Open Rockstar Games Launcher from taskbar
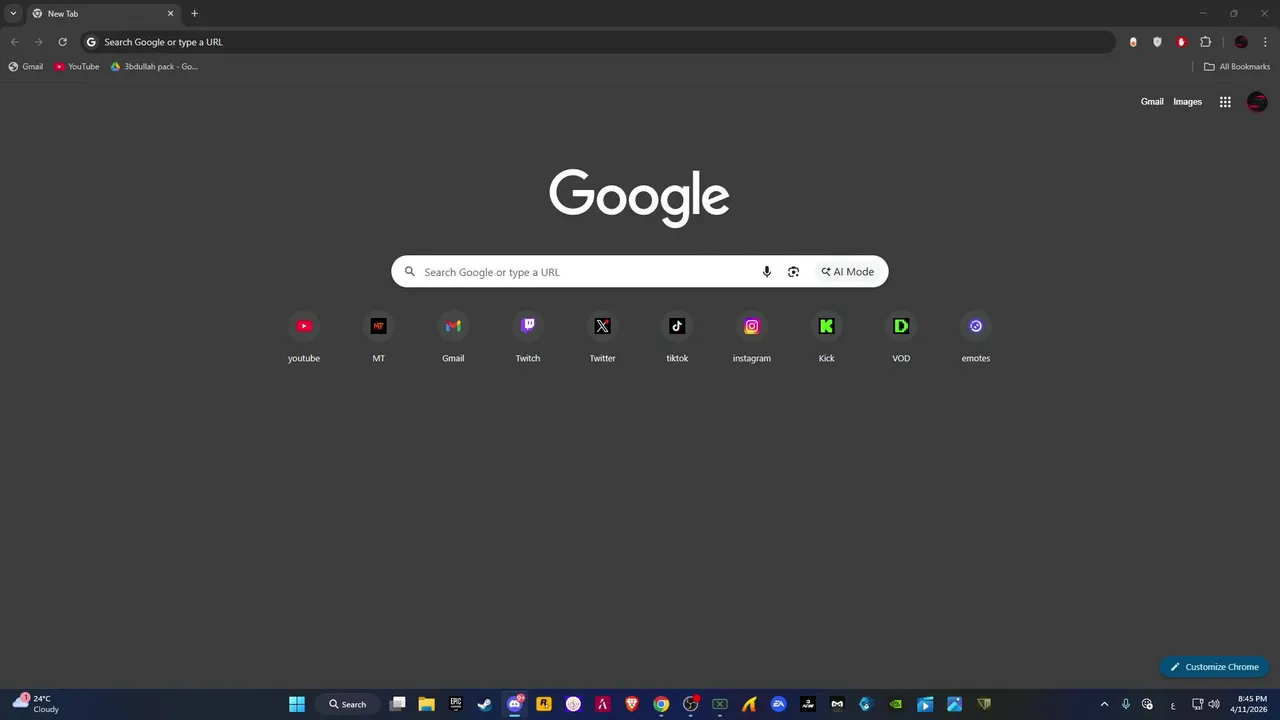This screenshot has height=720, width=1280. coord(544,704)
